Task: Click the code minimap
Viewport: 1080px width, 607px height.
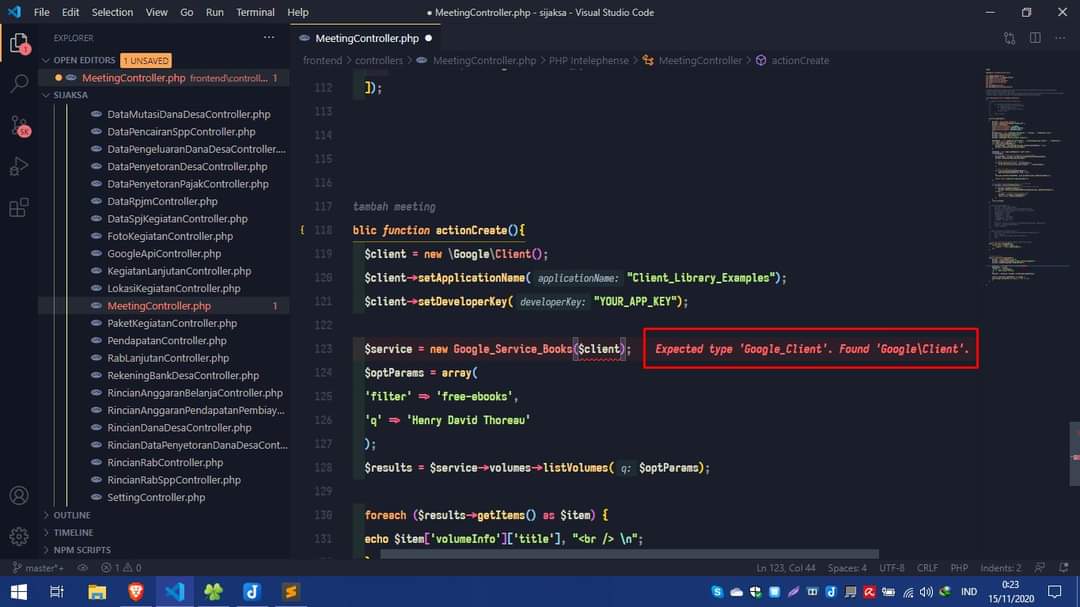Action: pos(1026,176)
